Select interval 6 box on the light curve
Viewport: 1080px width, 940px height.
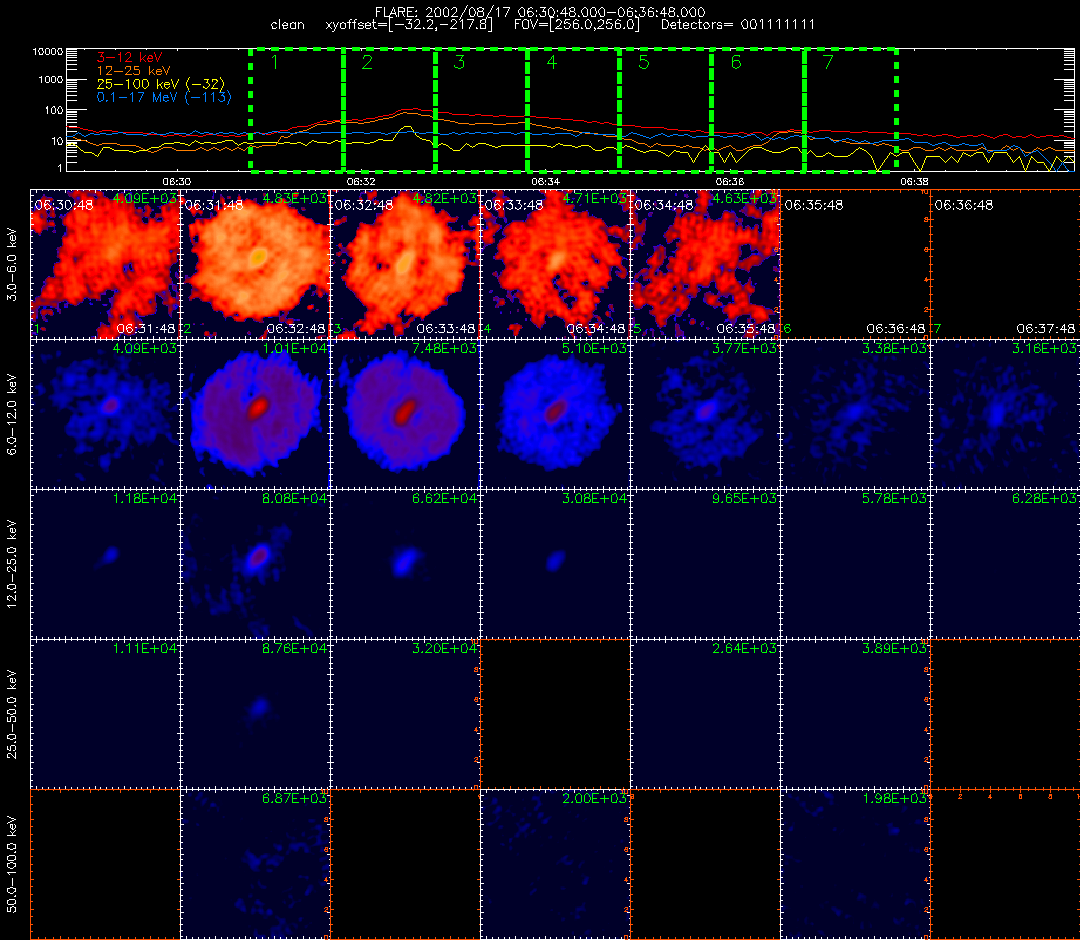pyautogui.click(x=758, y=109)
